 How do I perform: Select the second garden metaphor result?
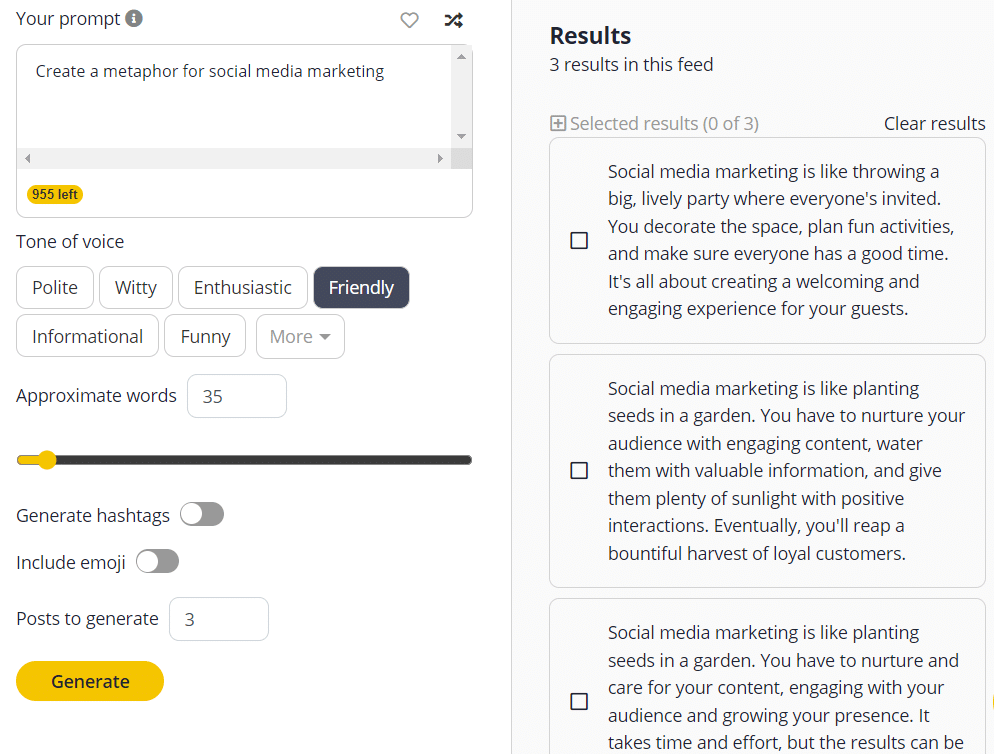[x=579, y=470]
